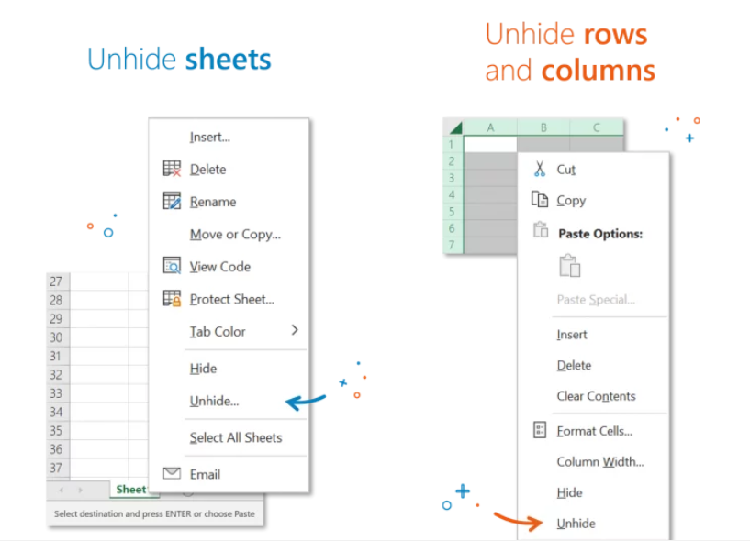Select row 30 header

(56, 337)
